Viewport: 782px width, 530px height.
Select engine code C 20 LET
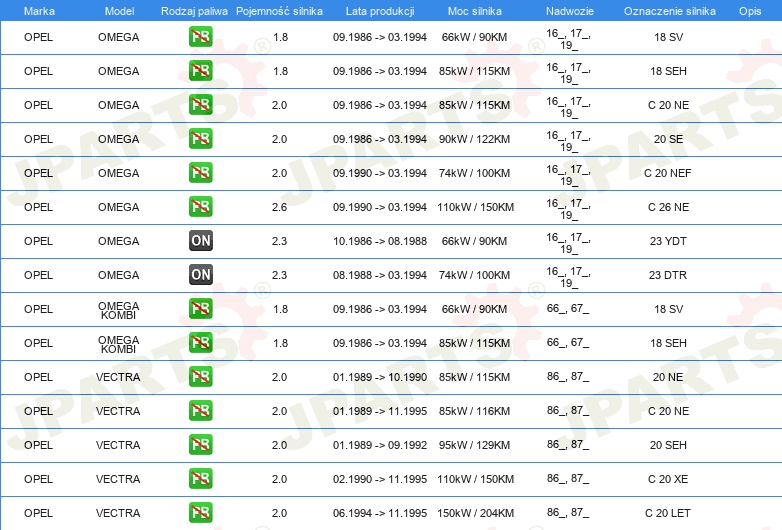point(668,513)
